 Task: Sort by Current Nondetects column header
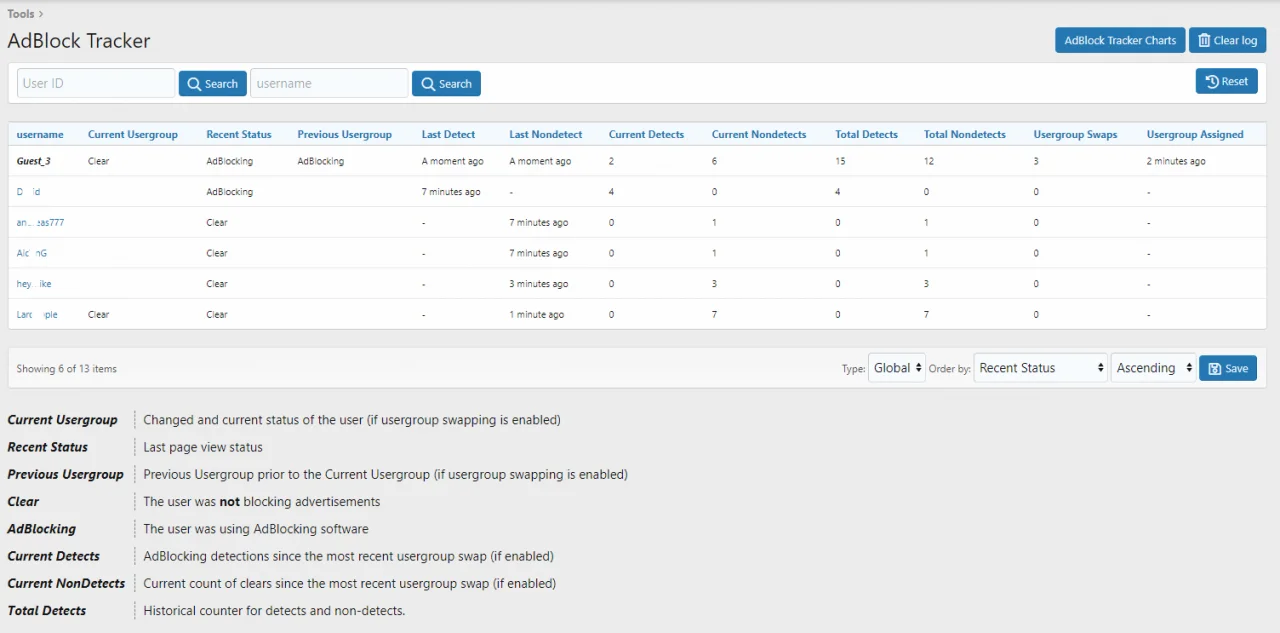[x=758, y=134]
